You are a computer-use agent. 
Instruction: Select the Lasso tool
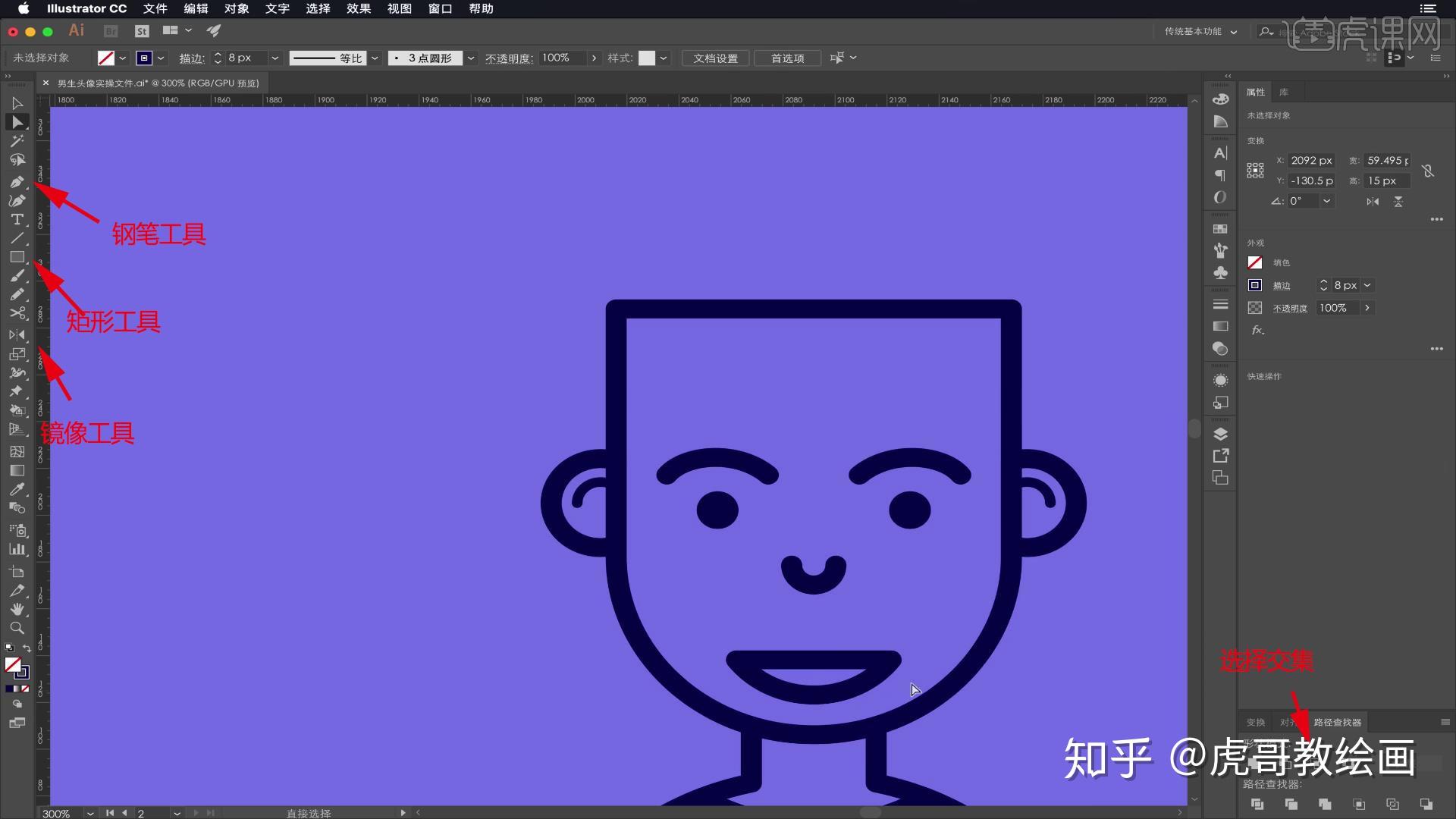coord(17,160)
